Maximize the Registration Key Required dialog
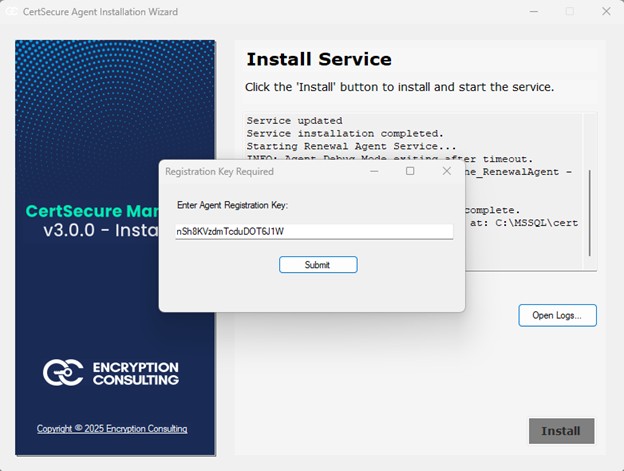The image size is (624, 471). pos(410,171)
